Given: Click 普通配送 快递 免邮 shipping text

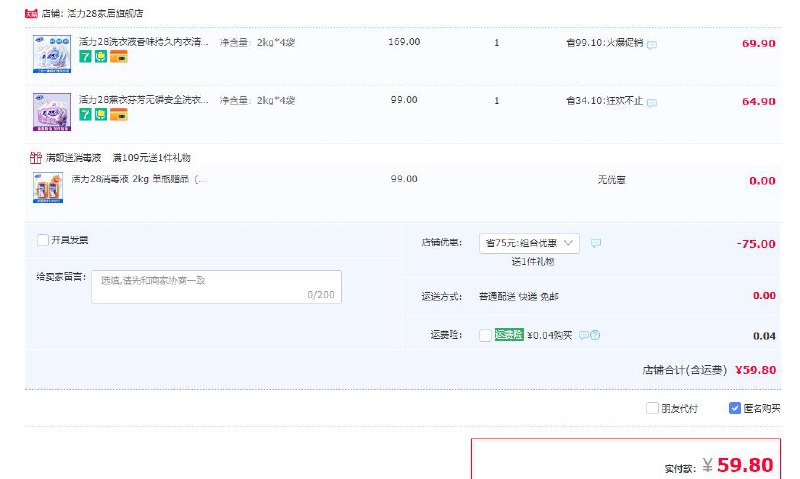Looking at the screenshot, I should pos(518,296).
